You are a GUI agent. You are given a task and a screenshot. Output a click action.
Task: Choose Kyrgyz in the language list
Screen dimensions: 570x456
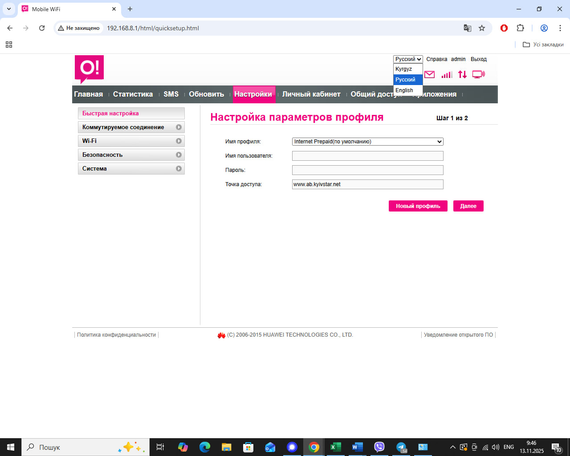coord(408,69)
